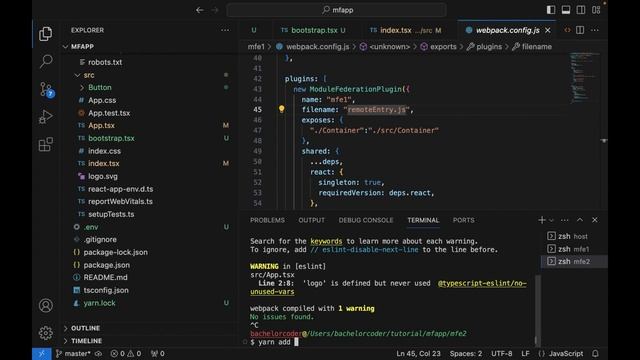Toggle the bottom panel layout icon

point(566,10)
